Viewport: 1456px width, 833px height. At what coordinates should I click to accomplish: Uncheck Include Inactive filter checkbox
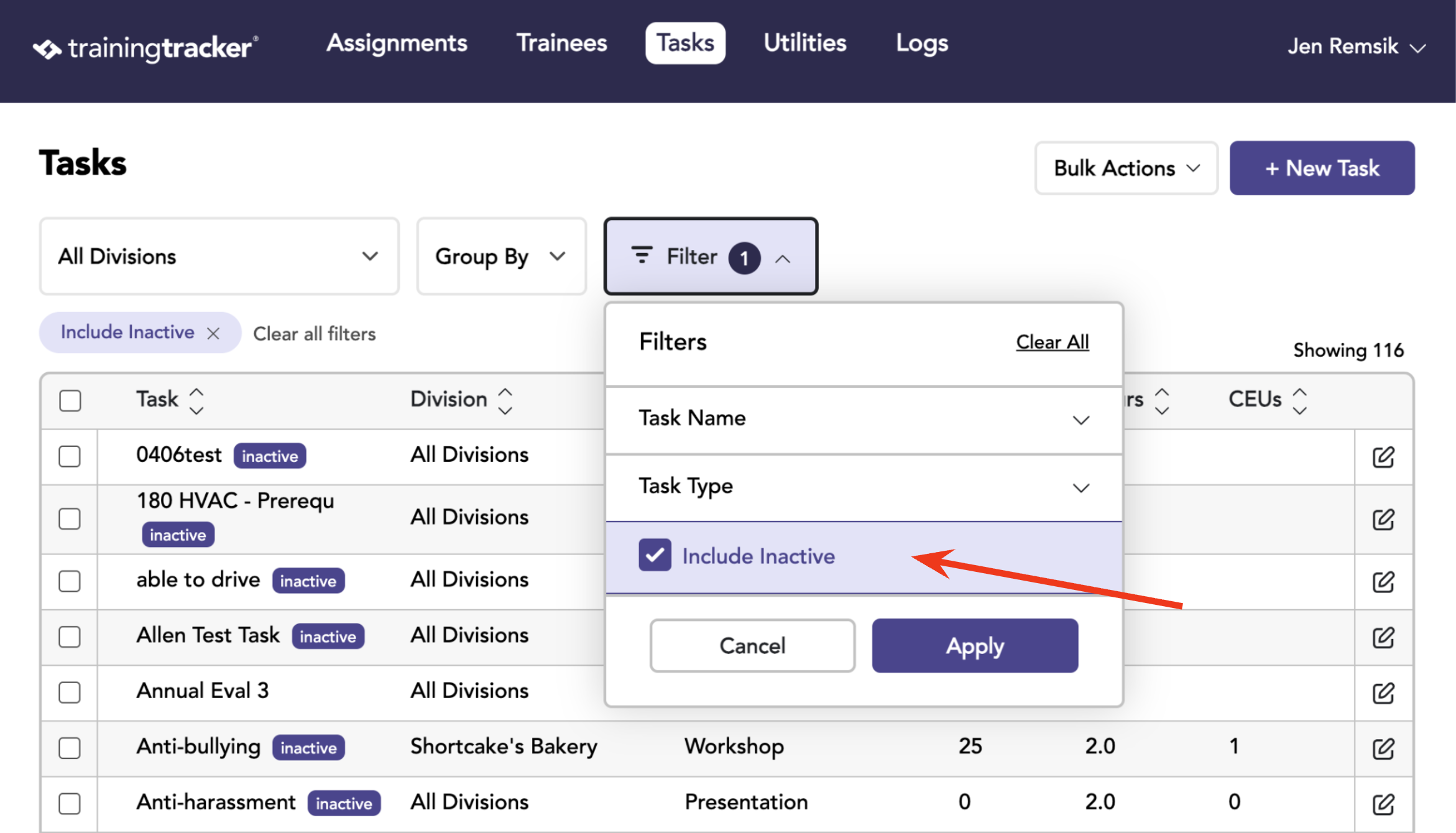pyautogui.click(x=655, y=555)
